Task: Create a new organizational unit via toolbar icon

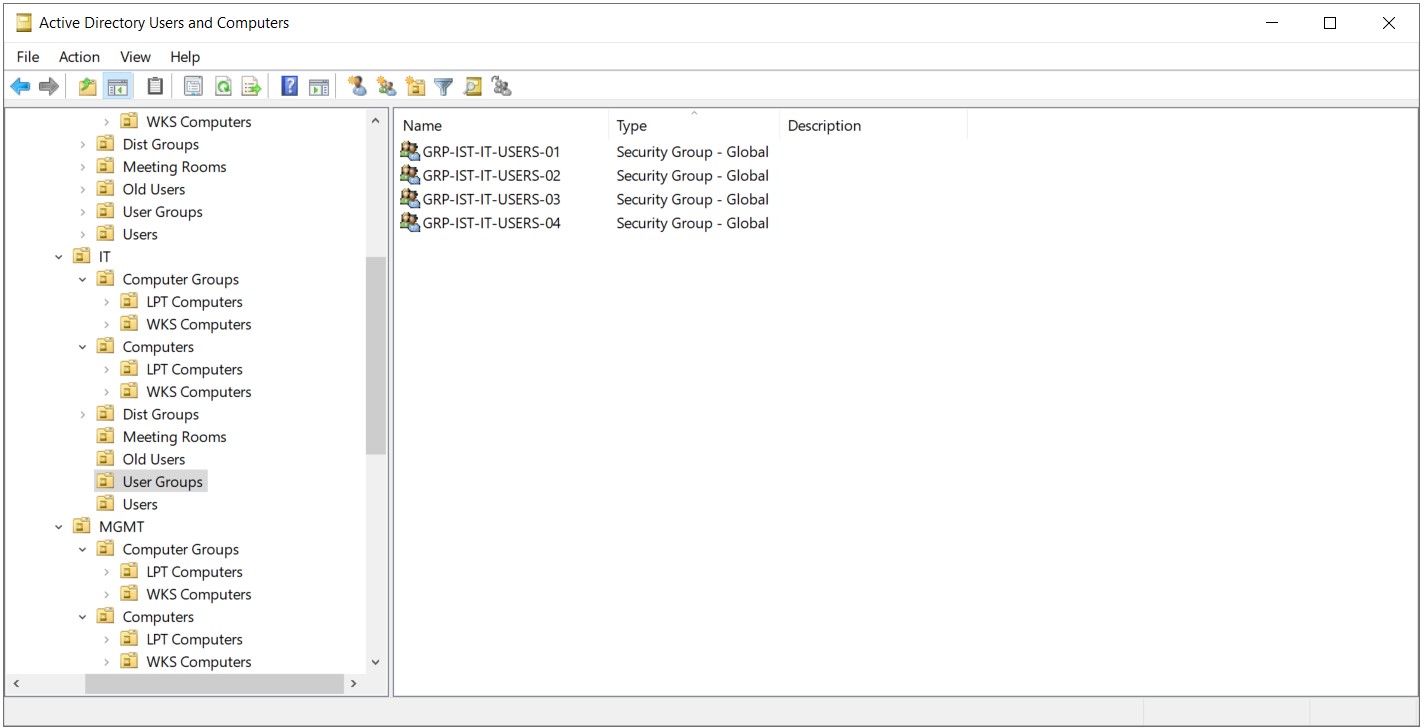Action: (x=415, y=87)
